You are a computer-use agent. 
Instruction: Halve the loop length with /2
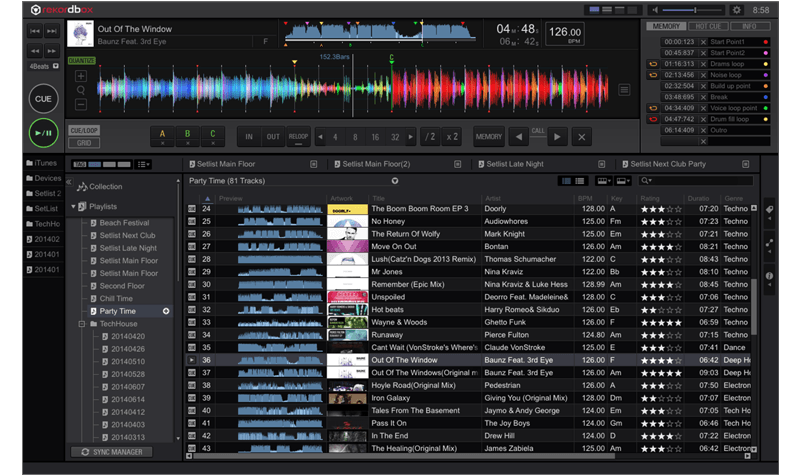430,137
